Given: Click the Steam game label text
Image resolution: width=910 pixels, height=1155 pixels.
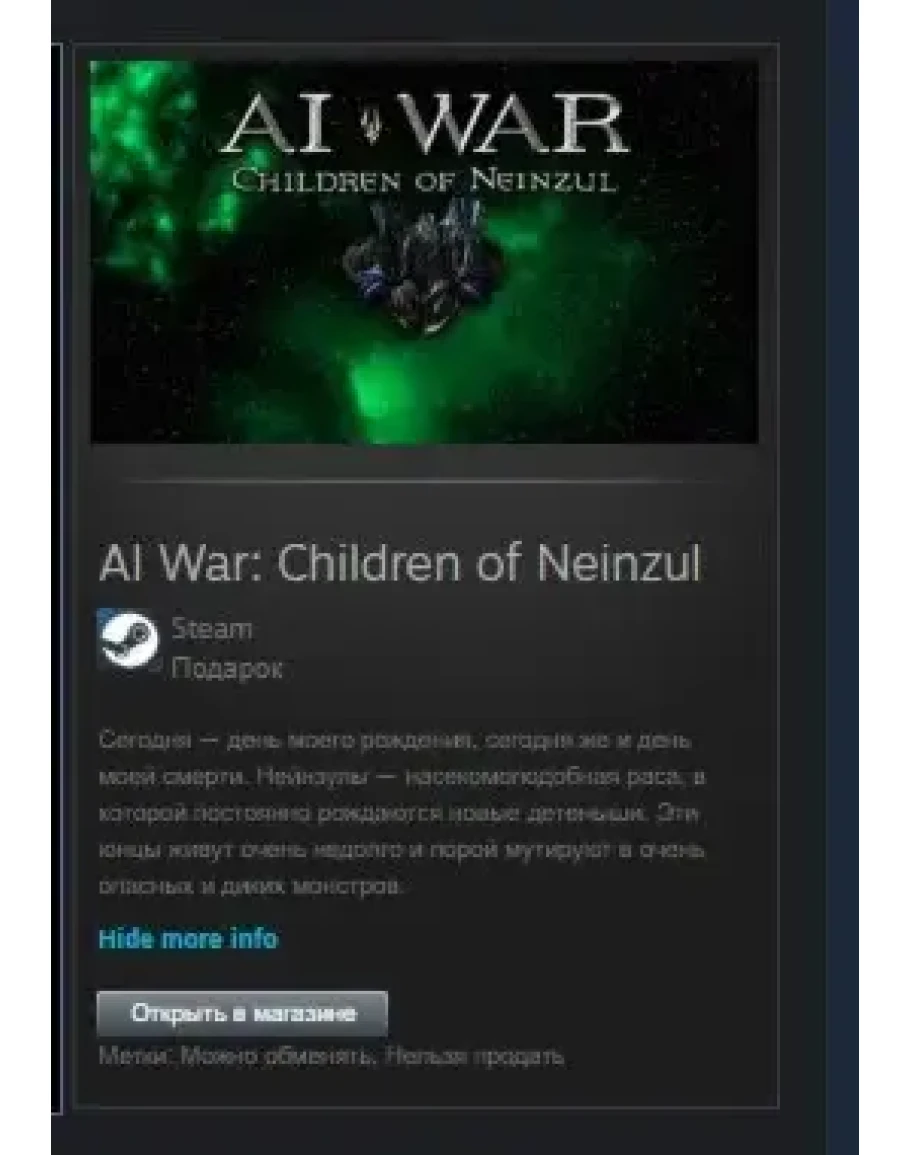Looking at the screenshot, I should (212, 628).
